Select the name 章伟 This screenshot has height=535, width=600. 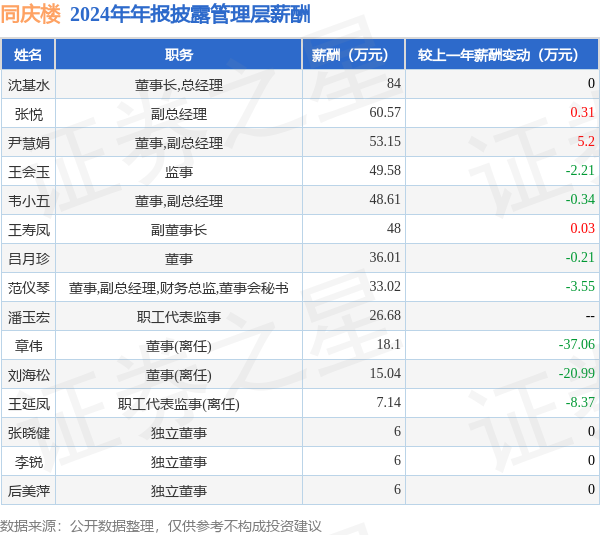(29, 346)
